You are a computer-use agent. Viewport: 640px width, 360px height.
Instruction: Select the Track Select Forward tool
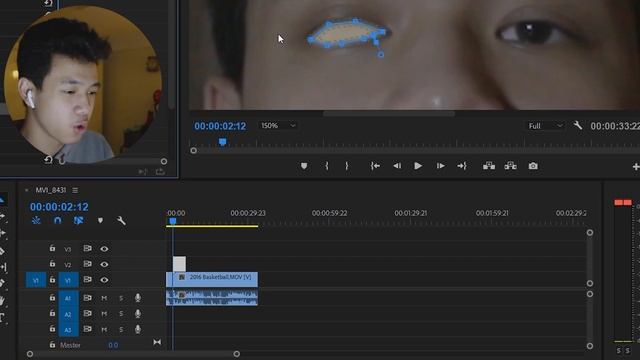2,216
